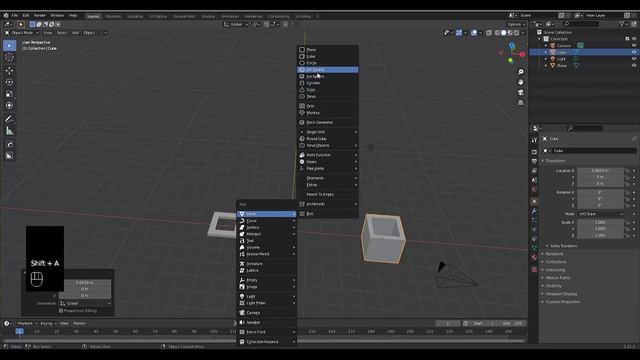Screen dimensions: 640x360
Task: Click the Cube object name field
Action: pos(594,151)
